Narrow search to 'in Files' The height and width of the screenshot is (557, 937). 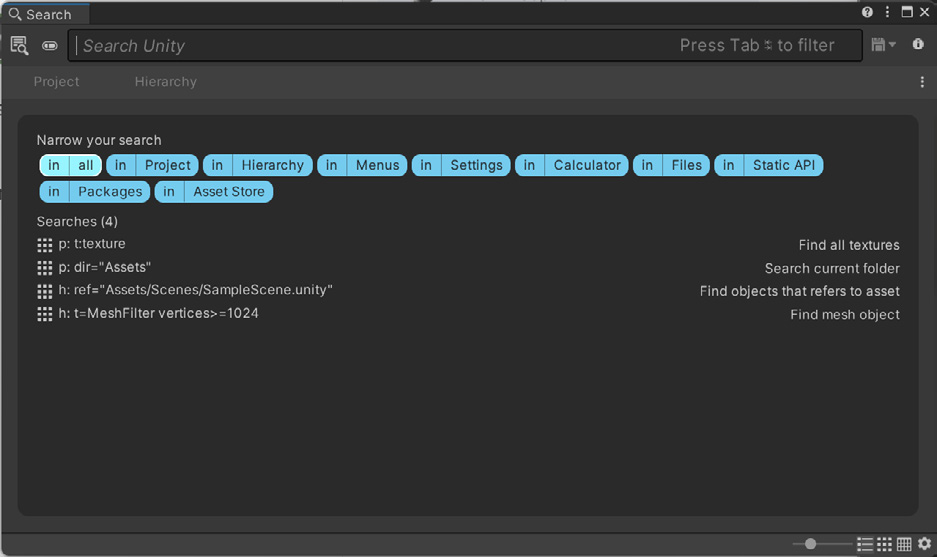[671, 165]
